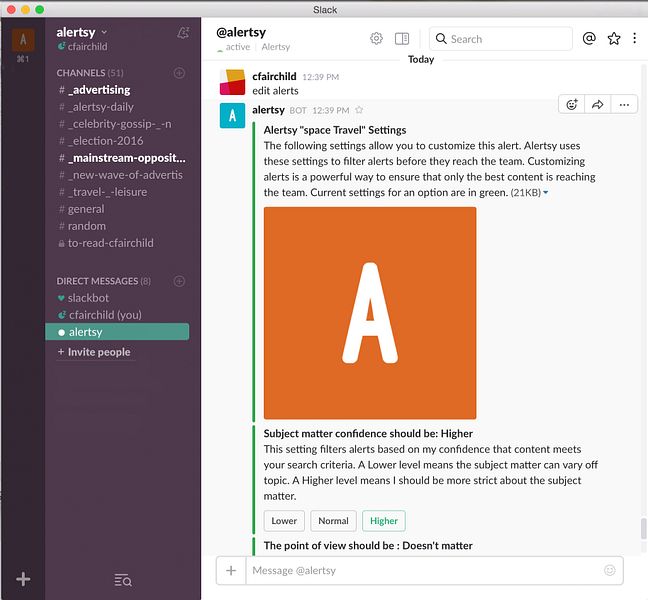The width and height of the screenshot is (648, 600).
Task: Select the alertsy direct message
Action: click(117, 332)
